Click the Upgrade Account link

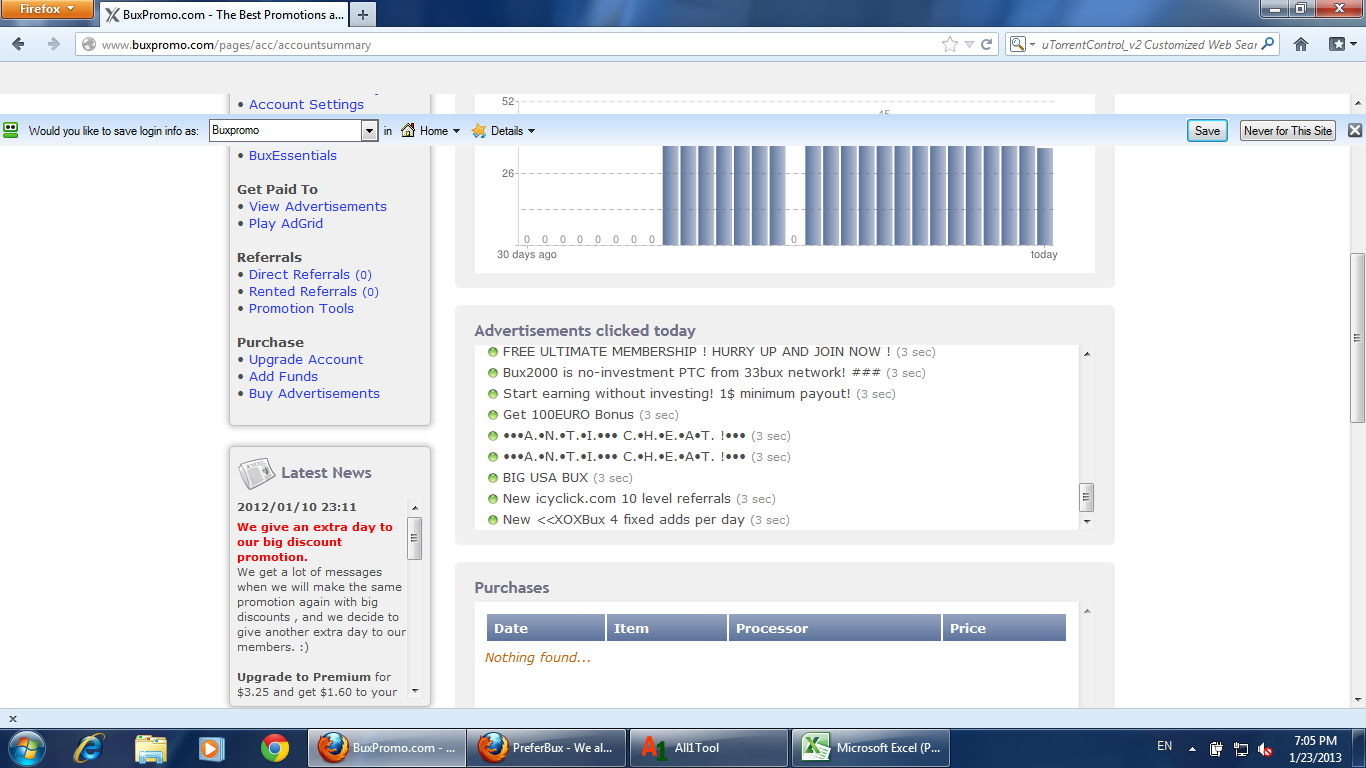[x=306, y=360]
